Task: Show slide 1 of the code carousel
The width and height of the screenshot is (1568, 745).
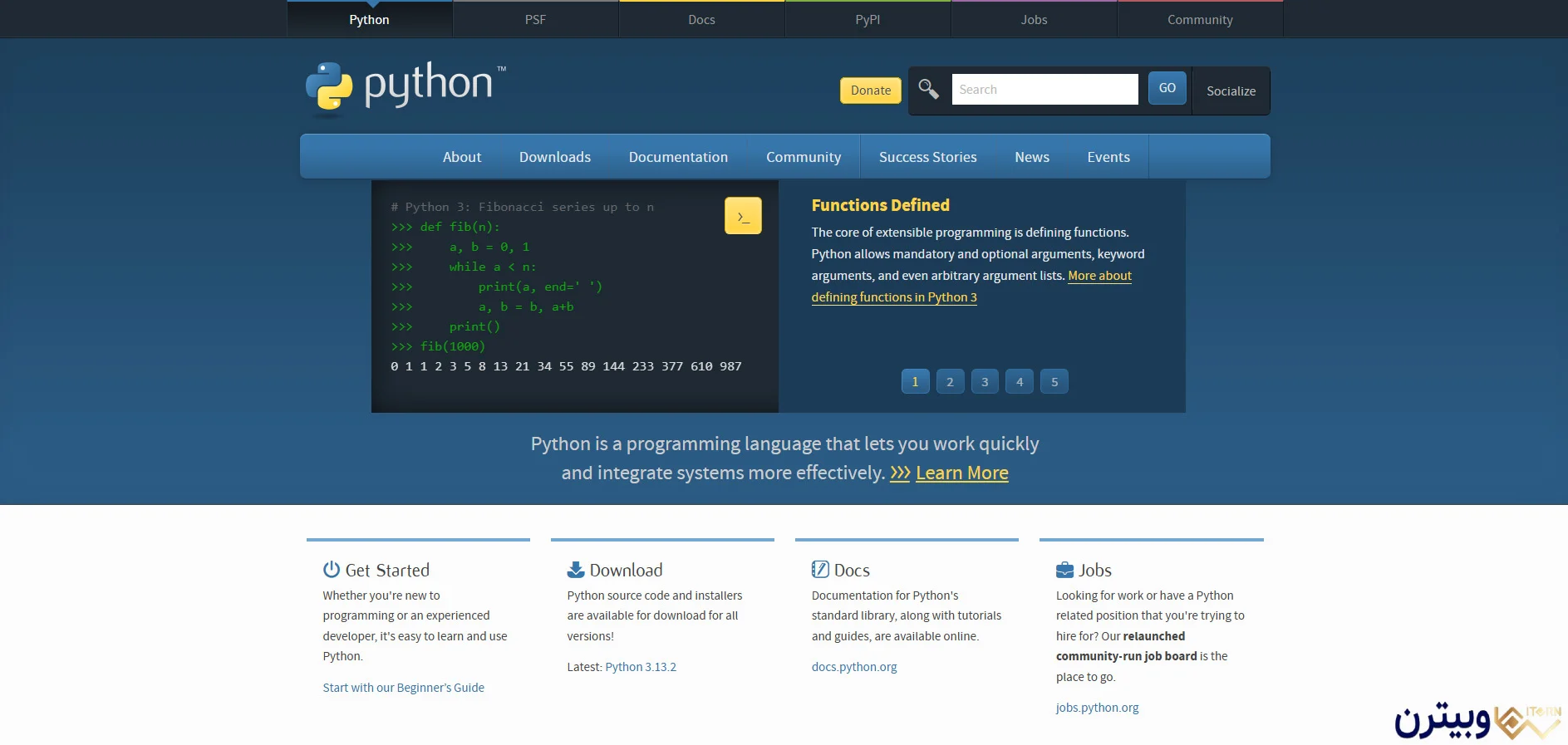Action: (915, 382)
